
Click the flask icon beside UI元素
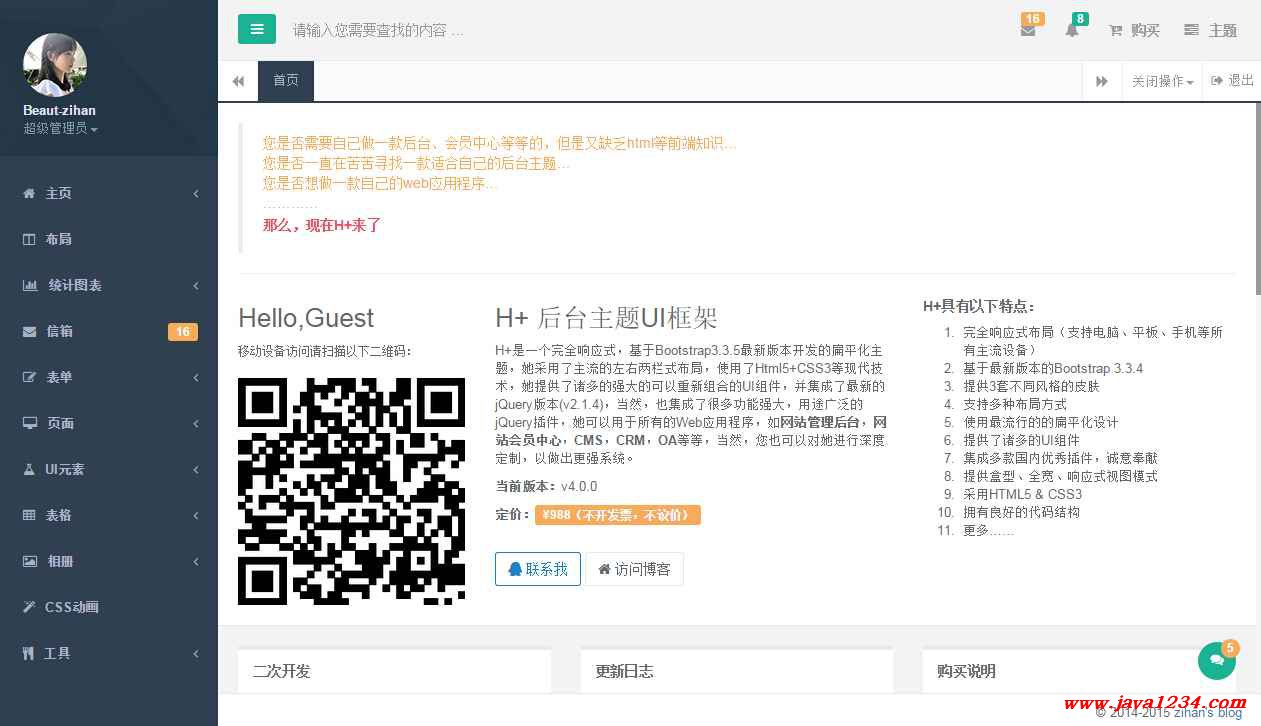coord(28,469)
